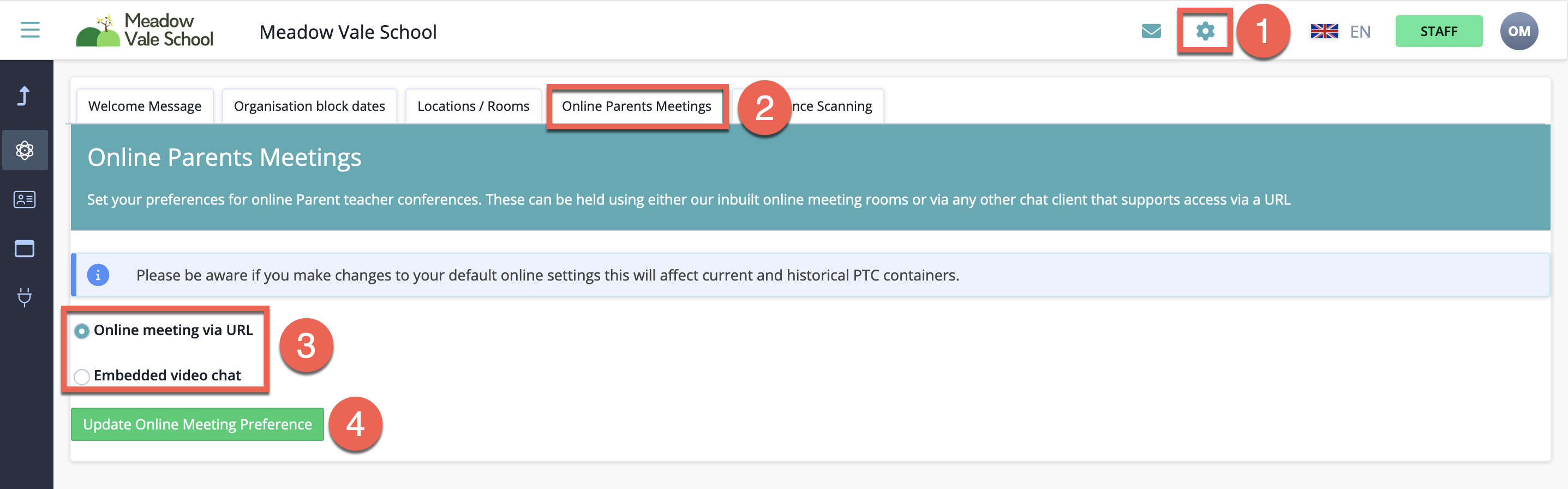This screenshot has width=1568, height=489.
Task: Open settings via the gear icon
Action: (x=1205, y=31)
